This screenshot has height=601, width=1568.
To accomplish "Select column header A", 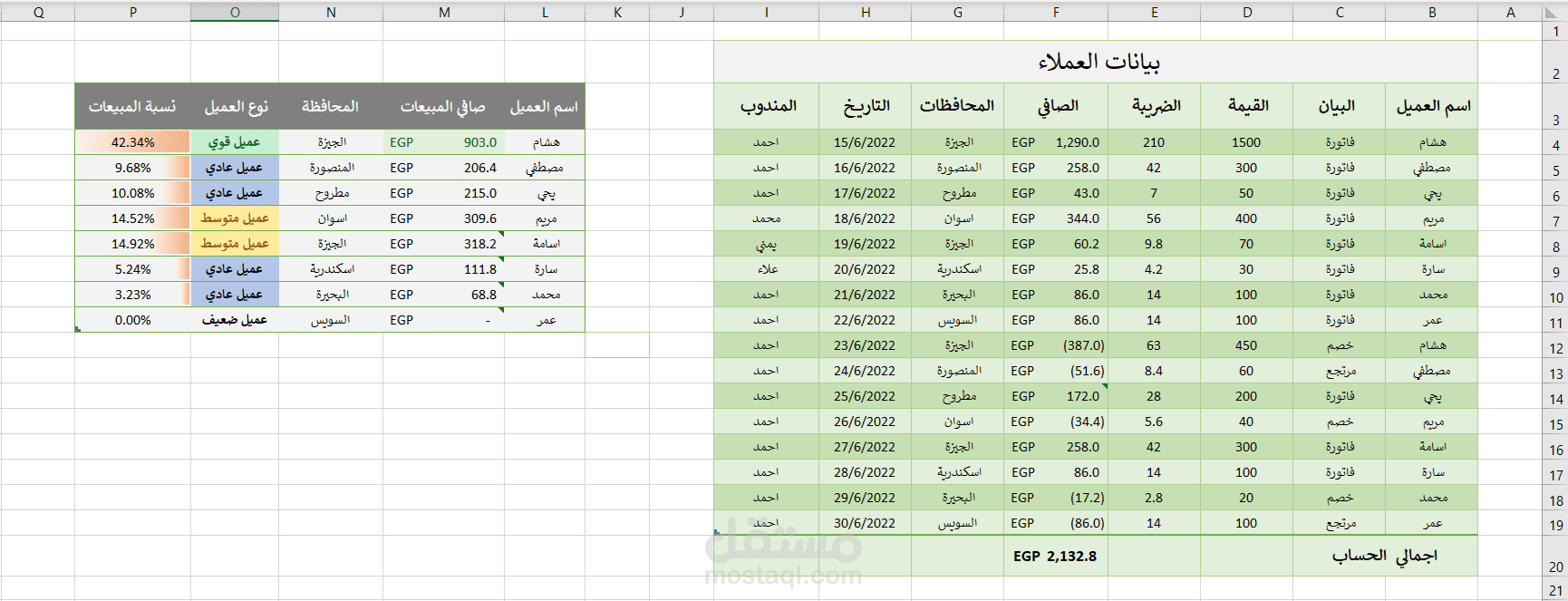I will [1510, 12].
